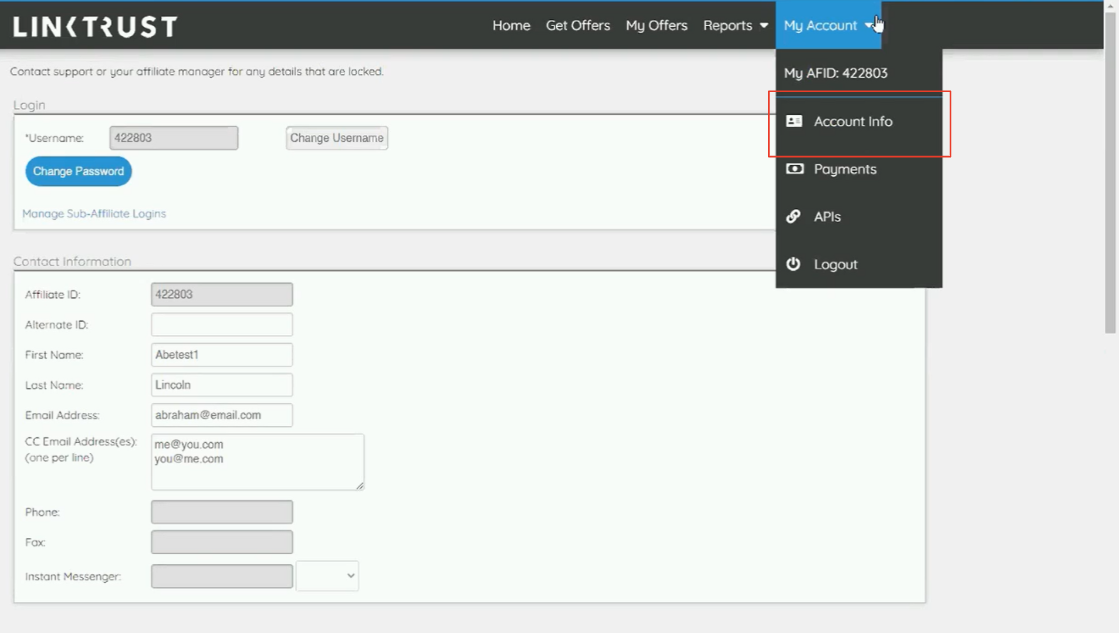
Task: Collapse the My Account dropdown
Action: click(x=827, y=25)
